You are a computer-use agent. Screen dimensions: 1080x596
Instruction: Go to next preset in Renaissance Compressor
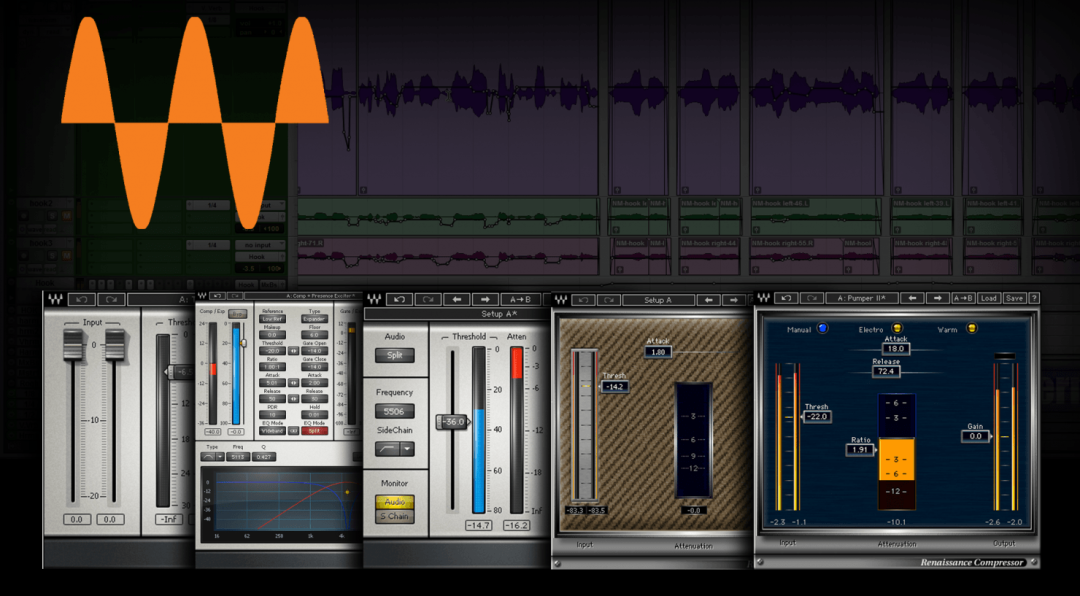click(937, 298)
